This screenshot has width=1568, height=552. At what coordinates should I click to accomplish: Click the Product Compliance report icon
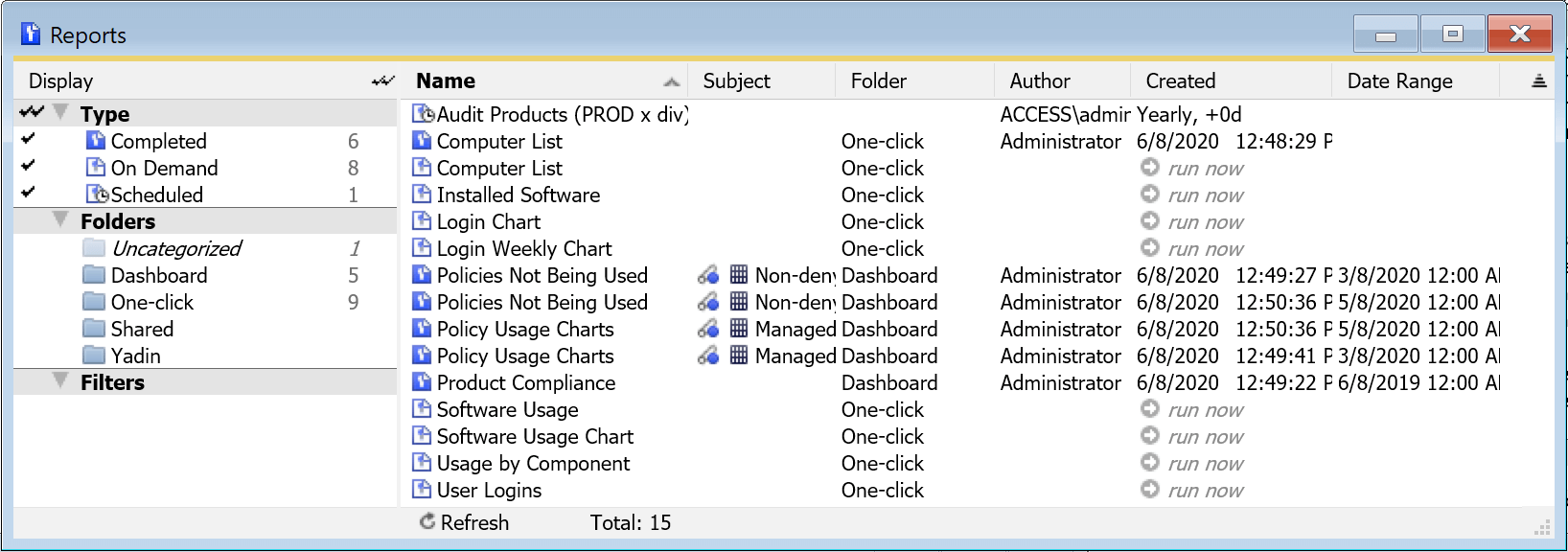422,382
